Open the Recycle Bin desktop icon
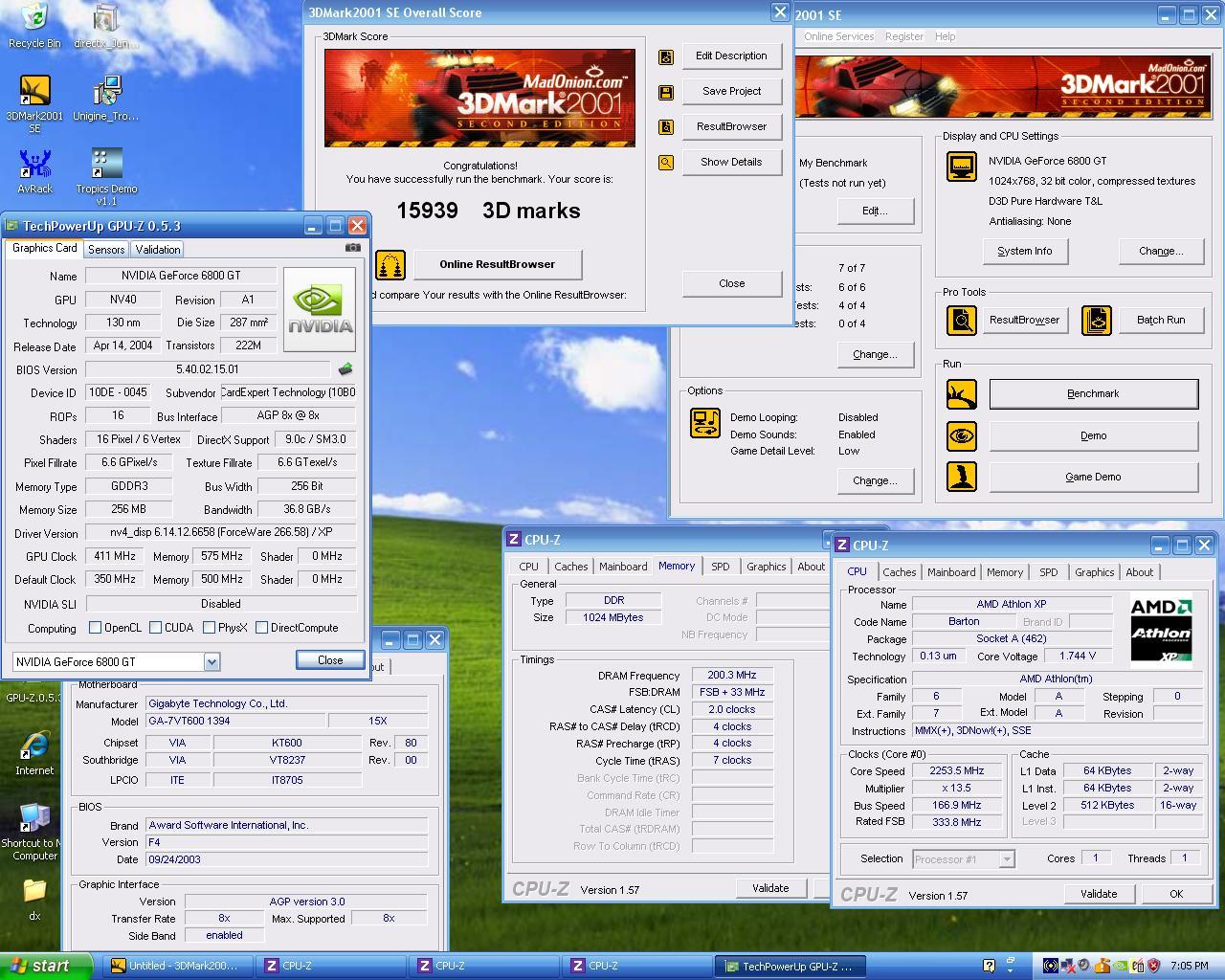 [x=34, y=26]
